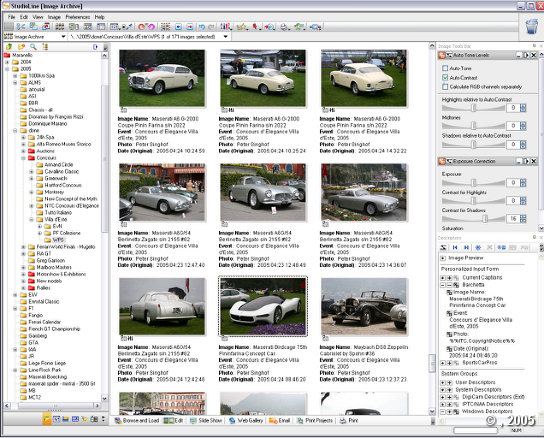
Task: Select the Maybach DS8 Zeppelin thumbnail
Action: [364, 306]
